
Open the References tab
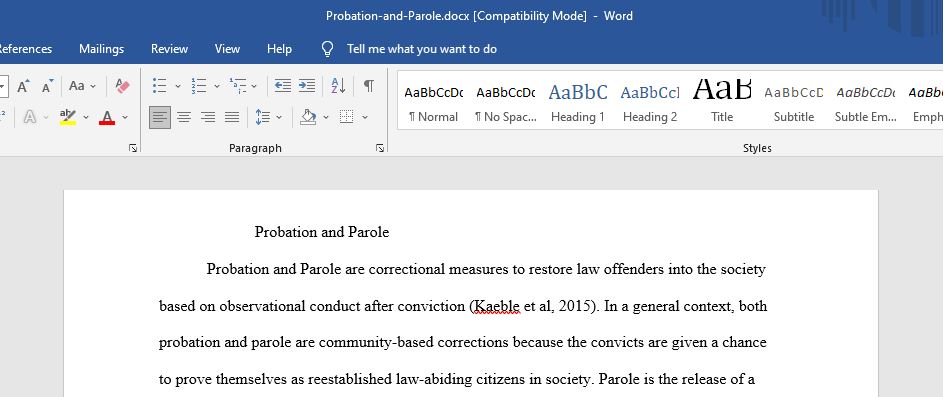[x=26, y=49]
